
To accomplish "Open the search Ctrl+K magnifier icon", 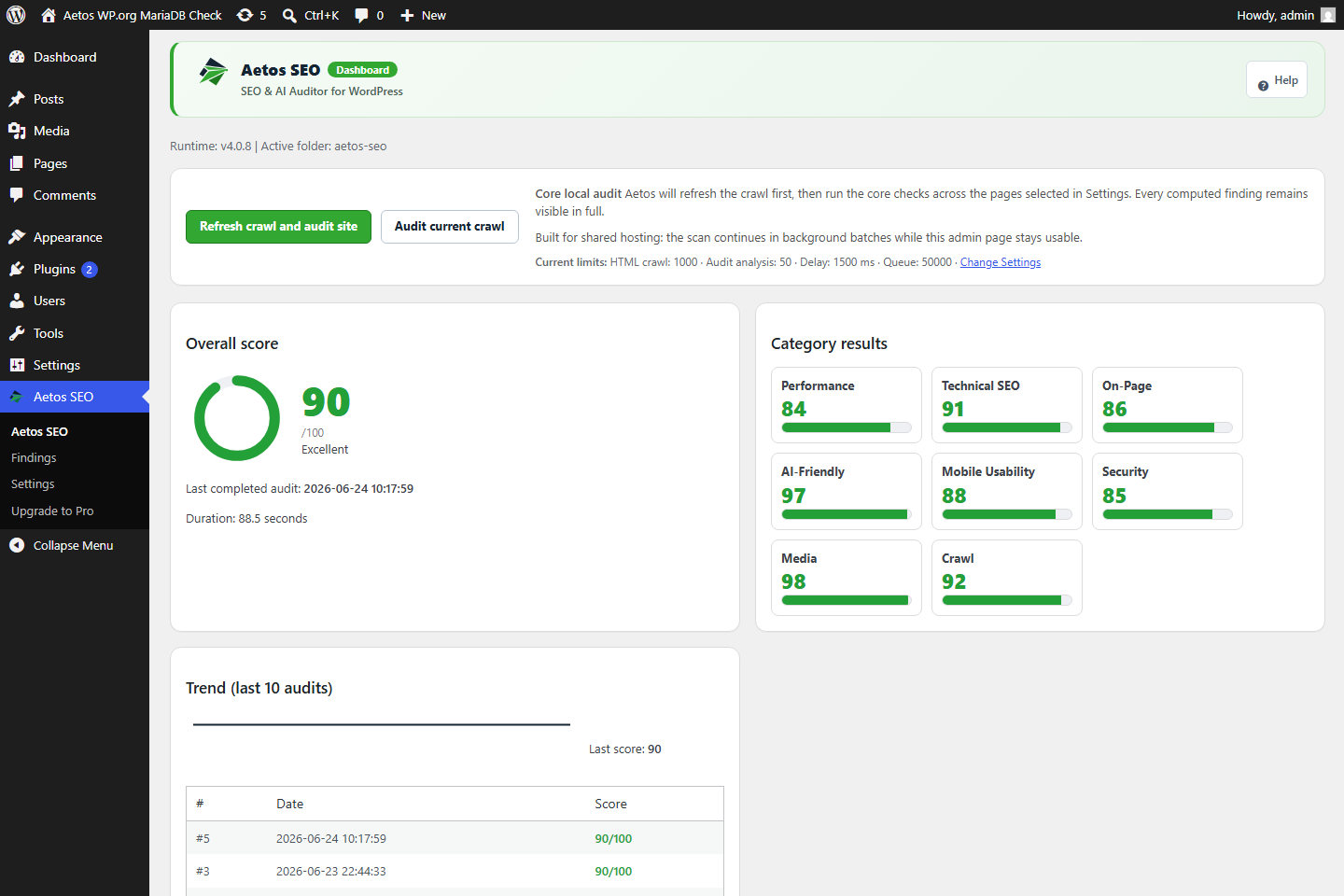I will [290, 15].
